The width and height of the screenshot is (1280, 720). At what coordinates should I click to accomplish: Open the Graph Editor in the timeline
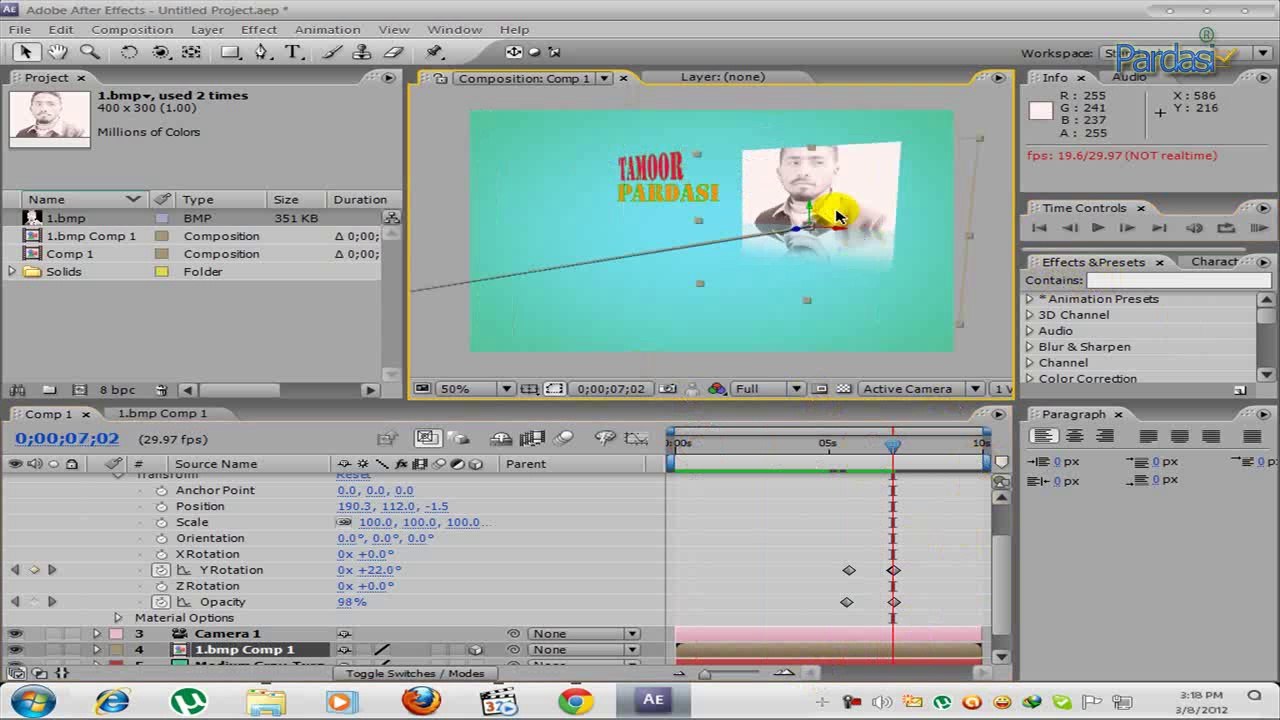636,438
